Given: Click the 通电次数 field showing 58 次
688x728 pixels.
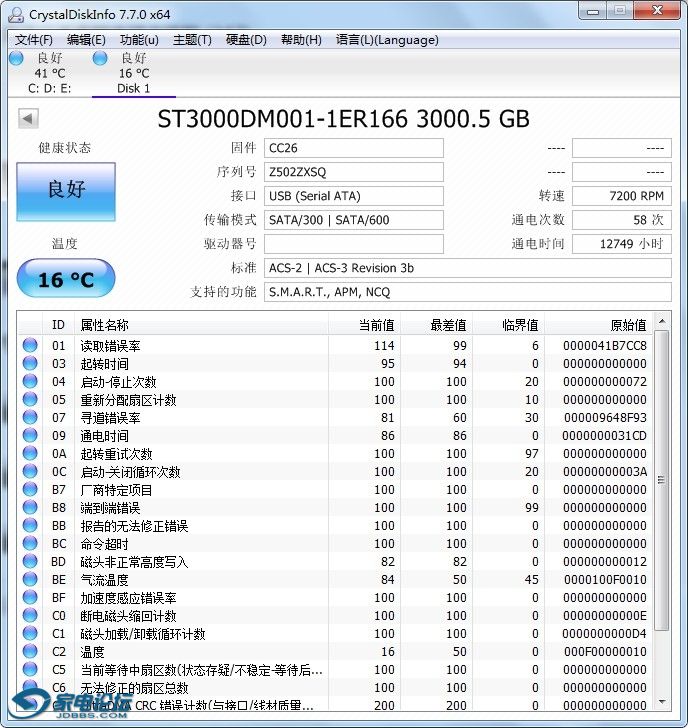Looking at the screenshot, I should point(622,220).
